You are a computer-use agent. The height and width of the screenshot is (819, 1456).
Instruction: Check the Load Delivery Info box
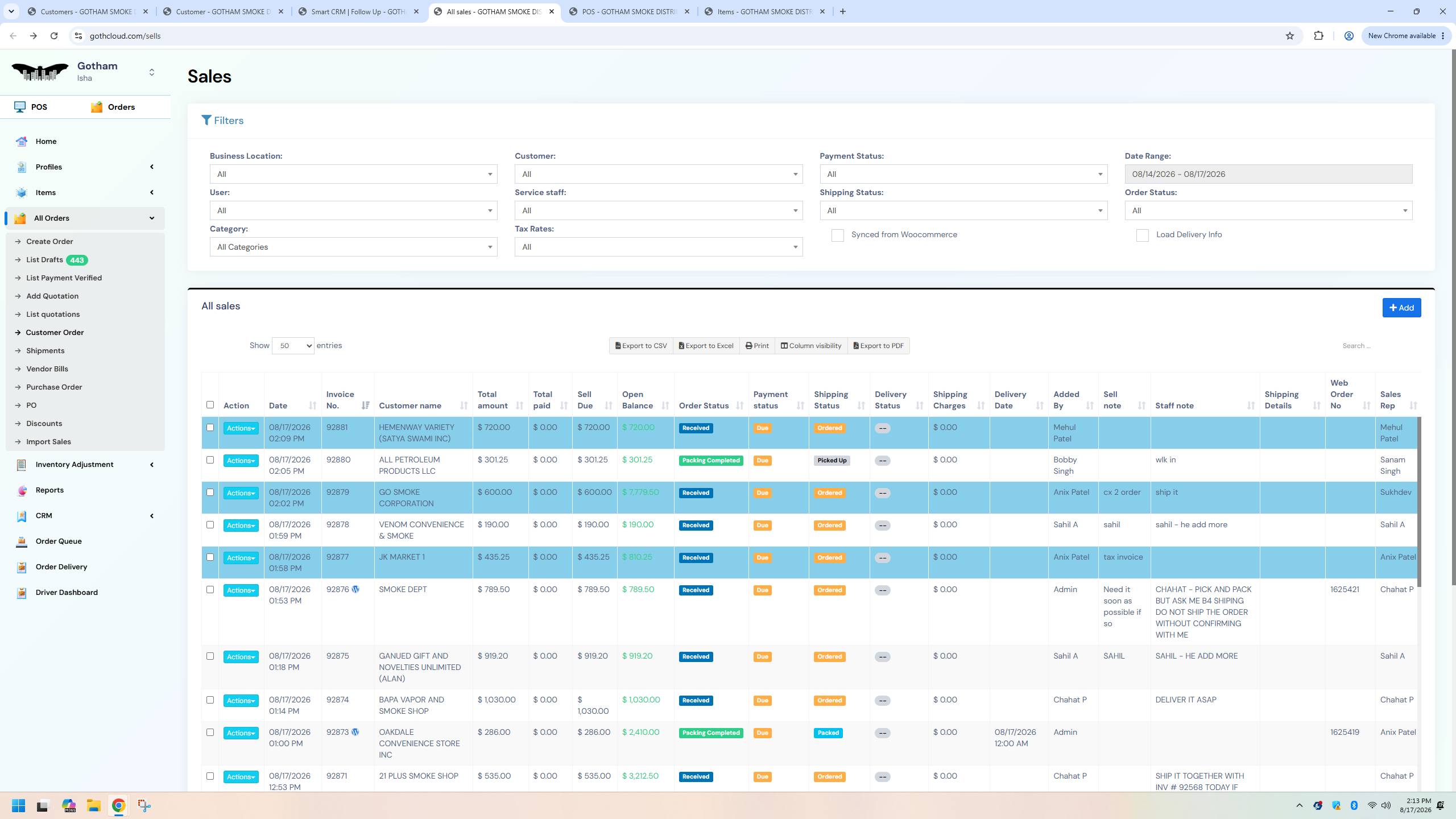(x=1142, y=235)
